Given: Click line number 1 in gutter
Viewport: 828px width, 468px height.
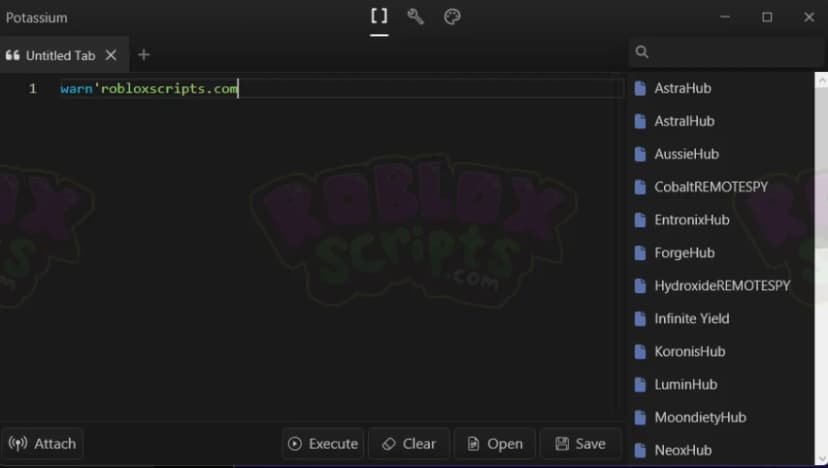Looking at the screenshot, I should [33, 88].
